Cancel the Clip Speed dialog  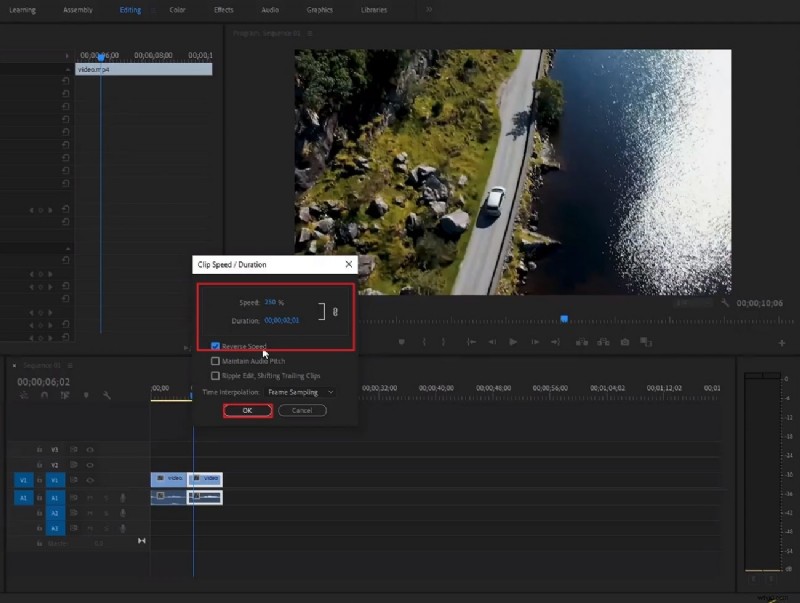tap(303, 409)
